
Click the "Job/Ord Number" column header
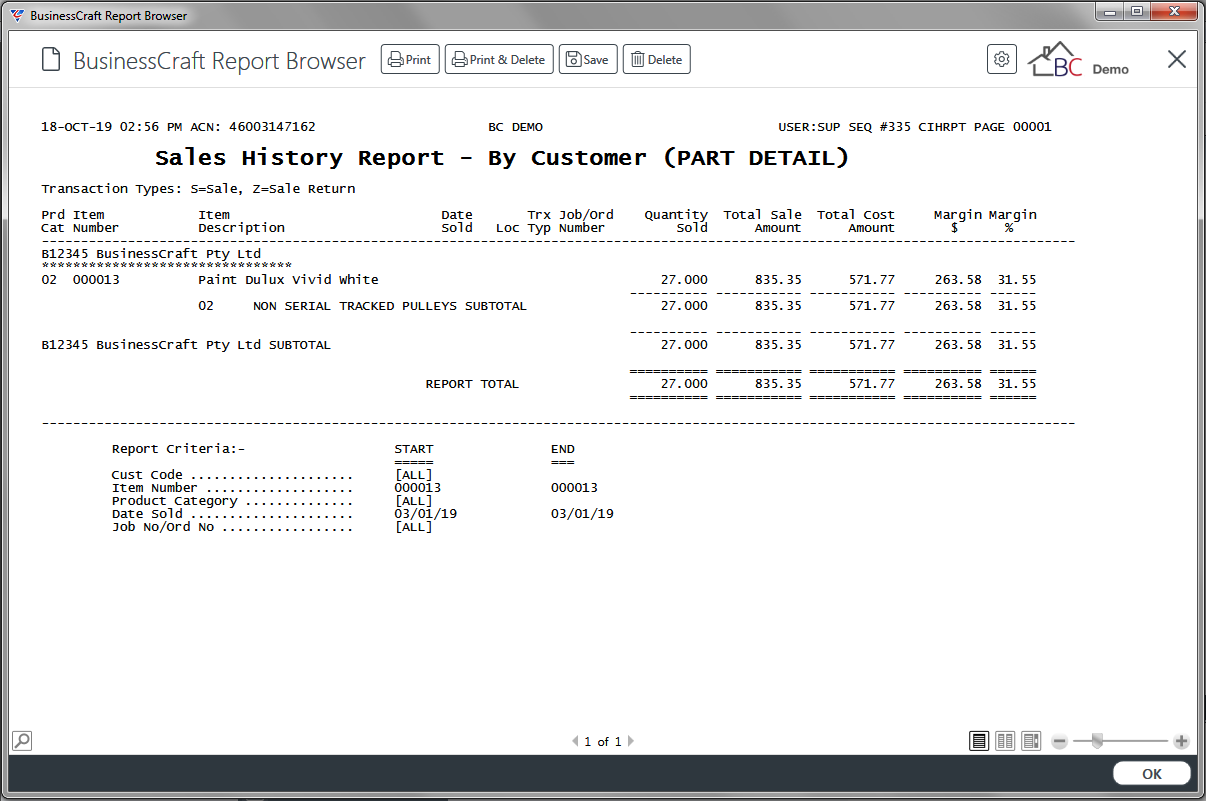(586, 221)
